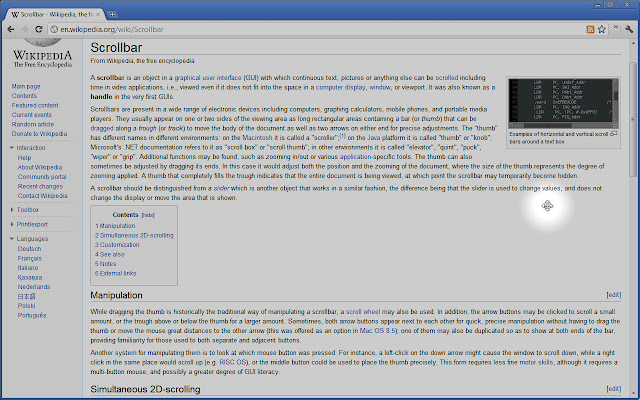Open Donate to Wikipedia link
The height and width of the screenshot is (400, 640).
39,134
